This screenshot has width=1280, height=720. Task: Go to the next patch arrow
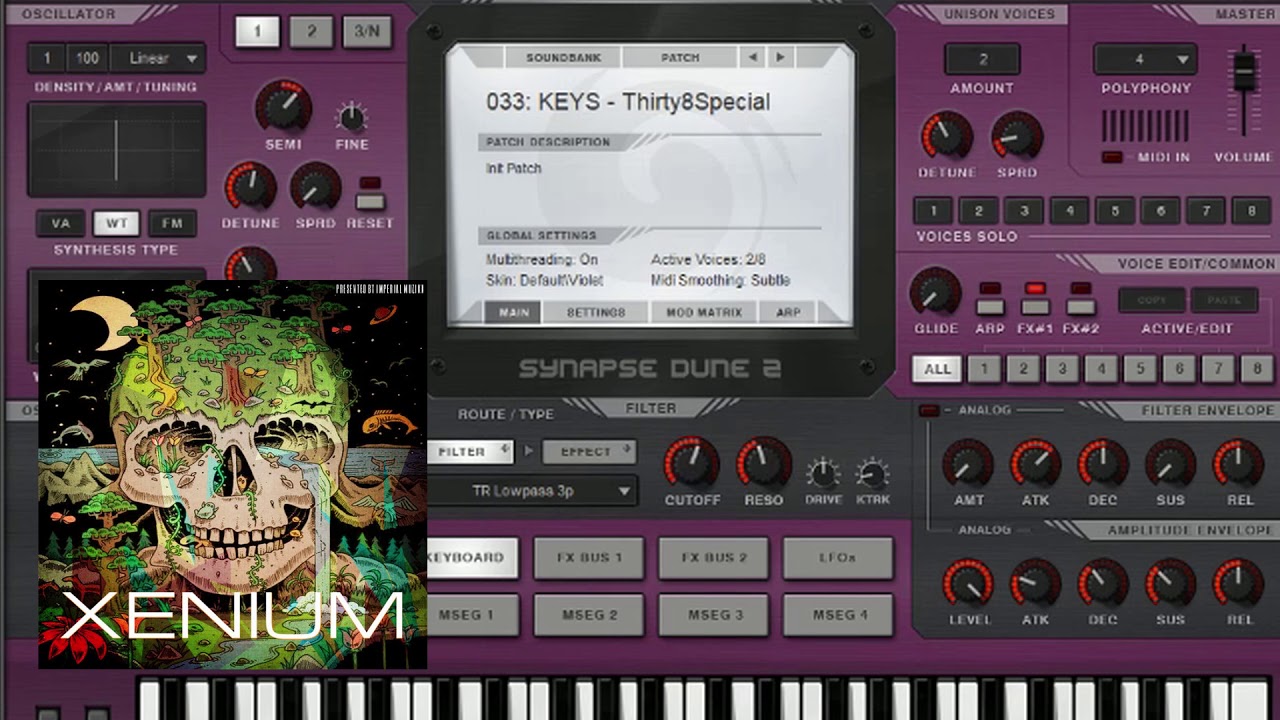click(780, 58)
